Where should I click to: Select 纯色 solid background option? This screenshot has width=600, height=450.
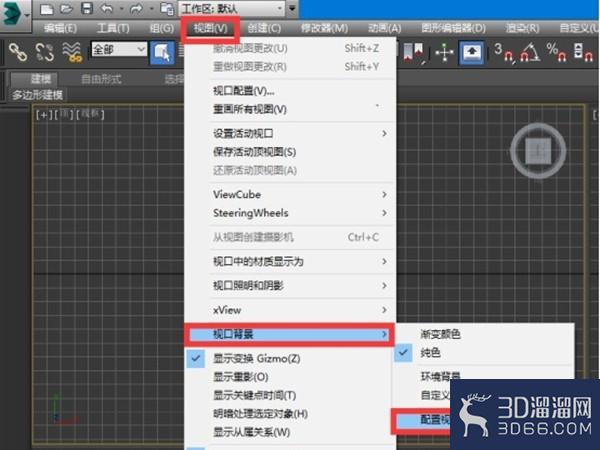point(484,353)
